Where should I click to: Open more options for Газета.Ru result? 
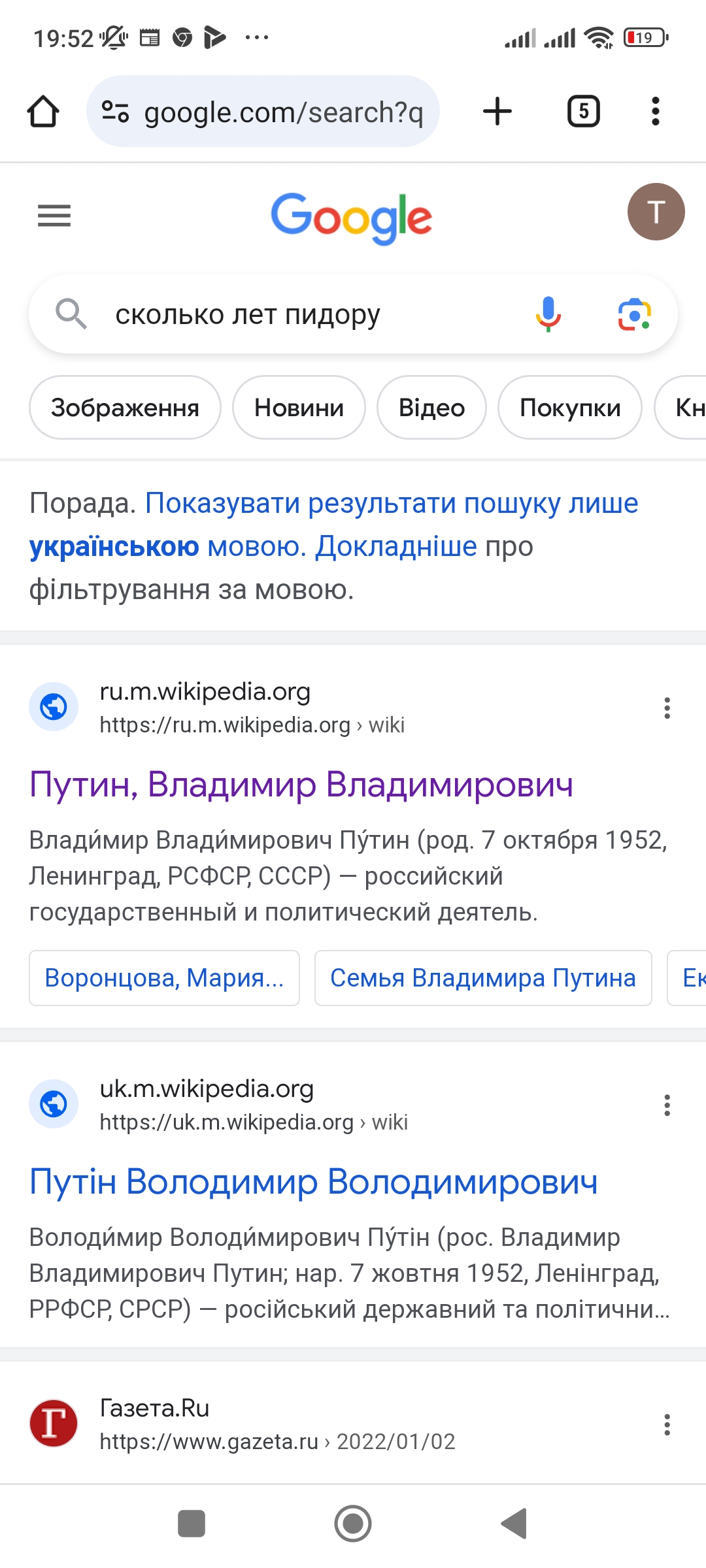(667, 1424)
